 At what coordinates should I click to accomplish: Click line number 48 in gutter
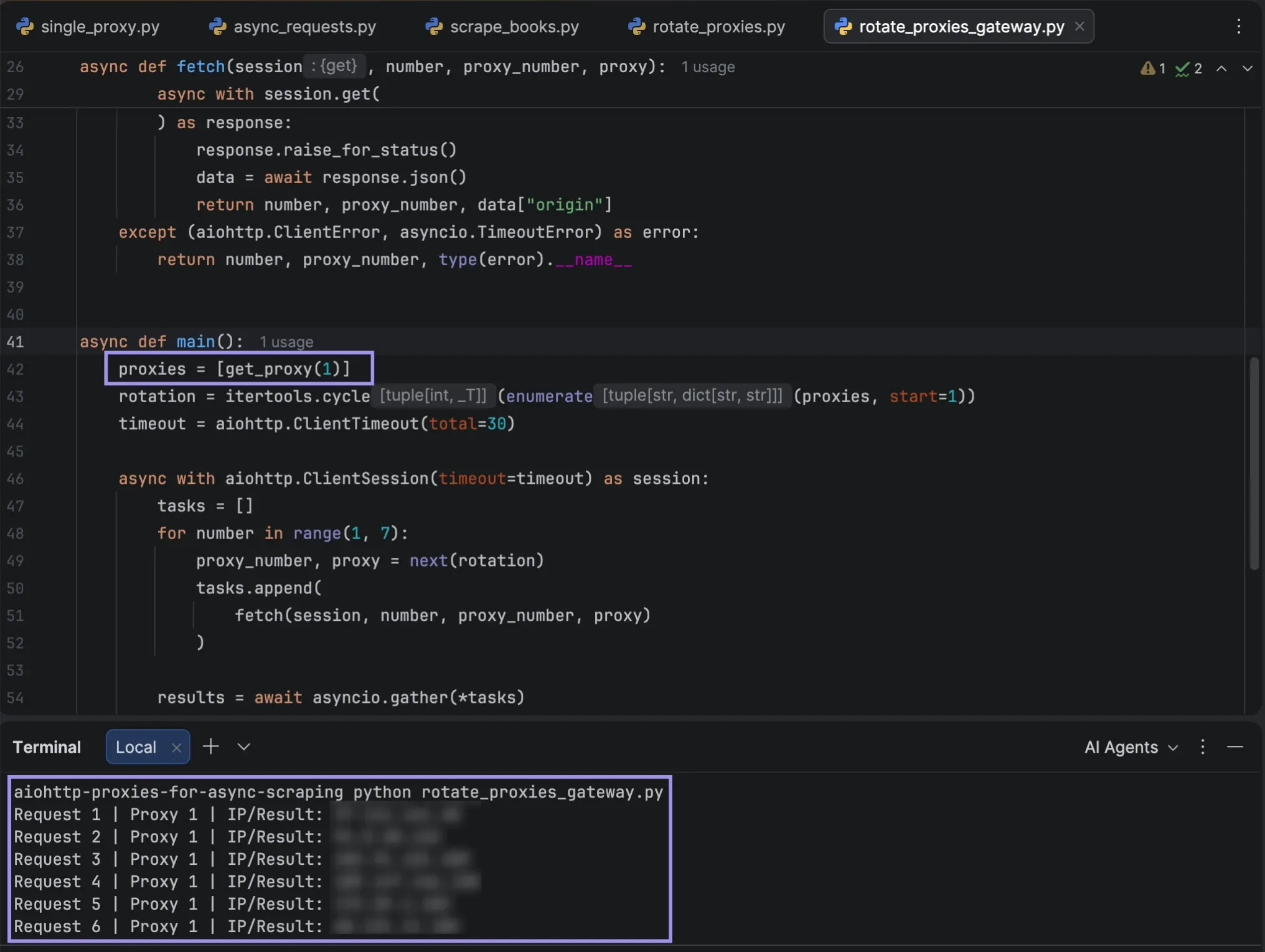pyautogui.click(x=16, y=534)
